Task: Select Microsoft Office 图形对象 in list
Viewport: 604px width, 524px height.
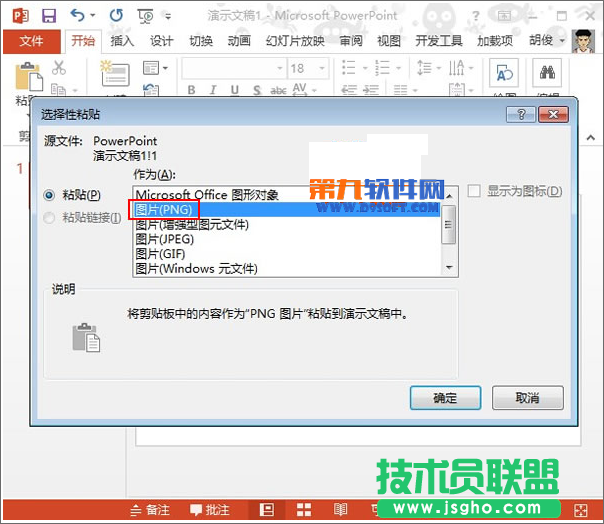Action: pos(287,195)
